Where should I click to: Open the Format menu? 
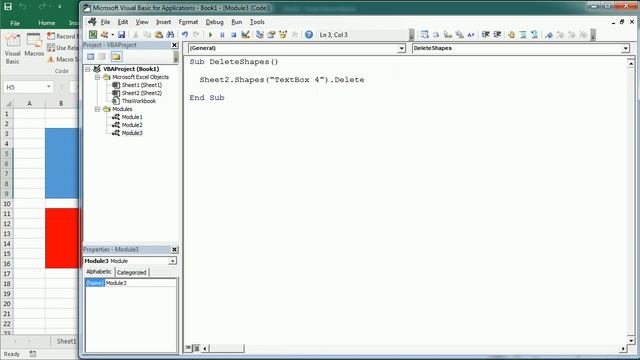pos(188,22)
